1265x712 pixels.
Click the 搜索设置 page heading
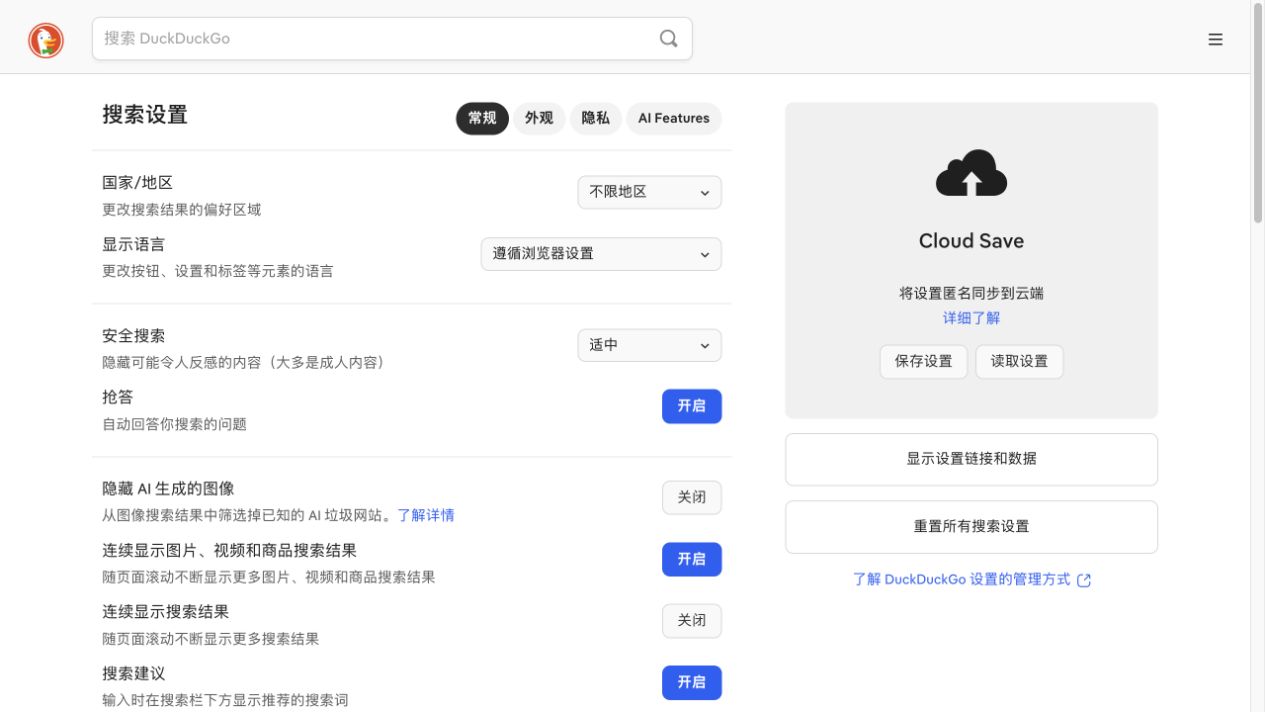click(145, 115)
